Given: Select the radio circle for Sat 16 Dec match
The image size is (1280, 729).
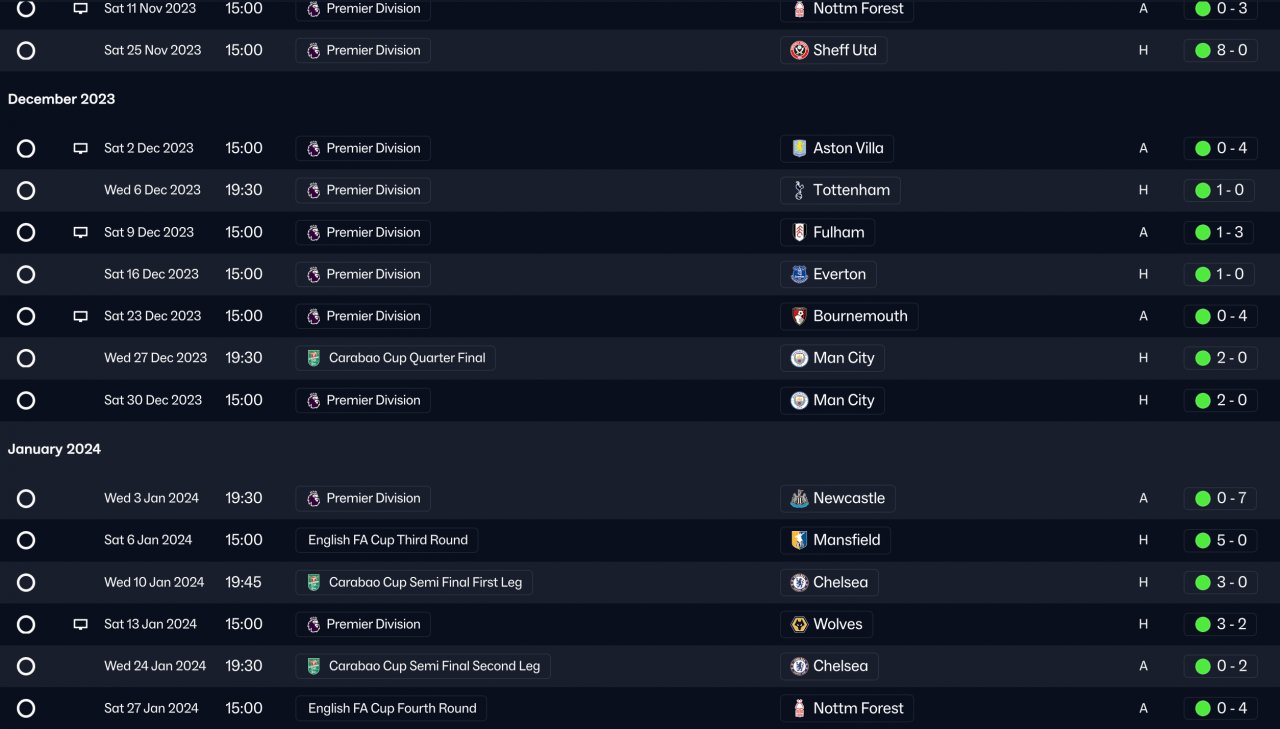Looking at the screenshot, I should tap(26, 275).
